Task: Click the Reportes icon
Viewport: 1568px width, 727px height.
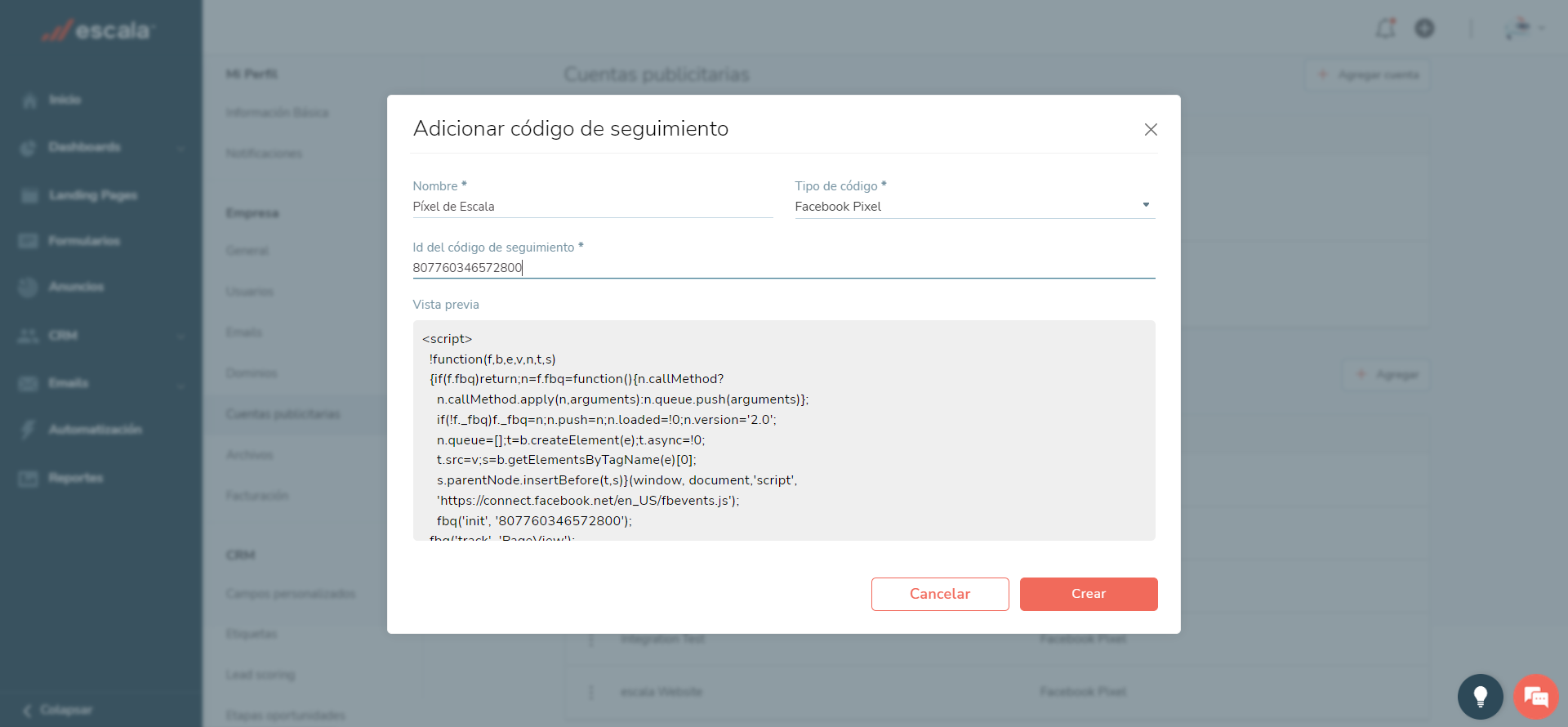Action: 29,478
